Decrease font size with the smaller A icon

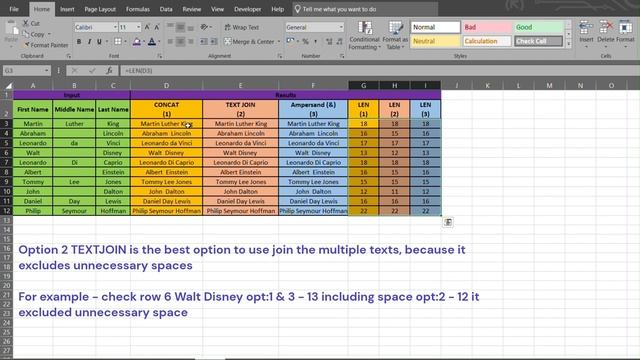click(x=157, y=27)
